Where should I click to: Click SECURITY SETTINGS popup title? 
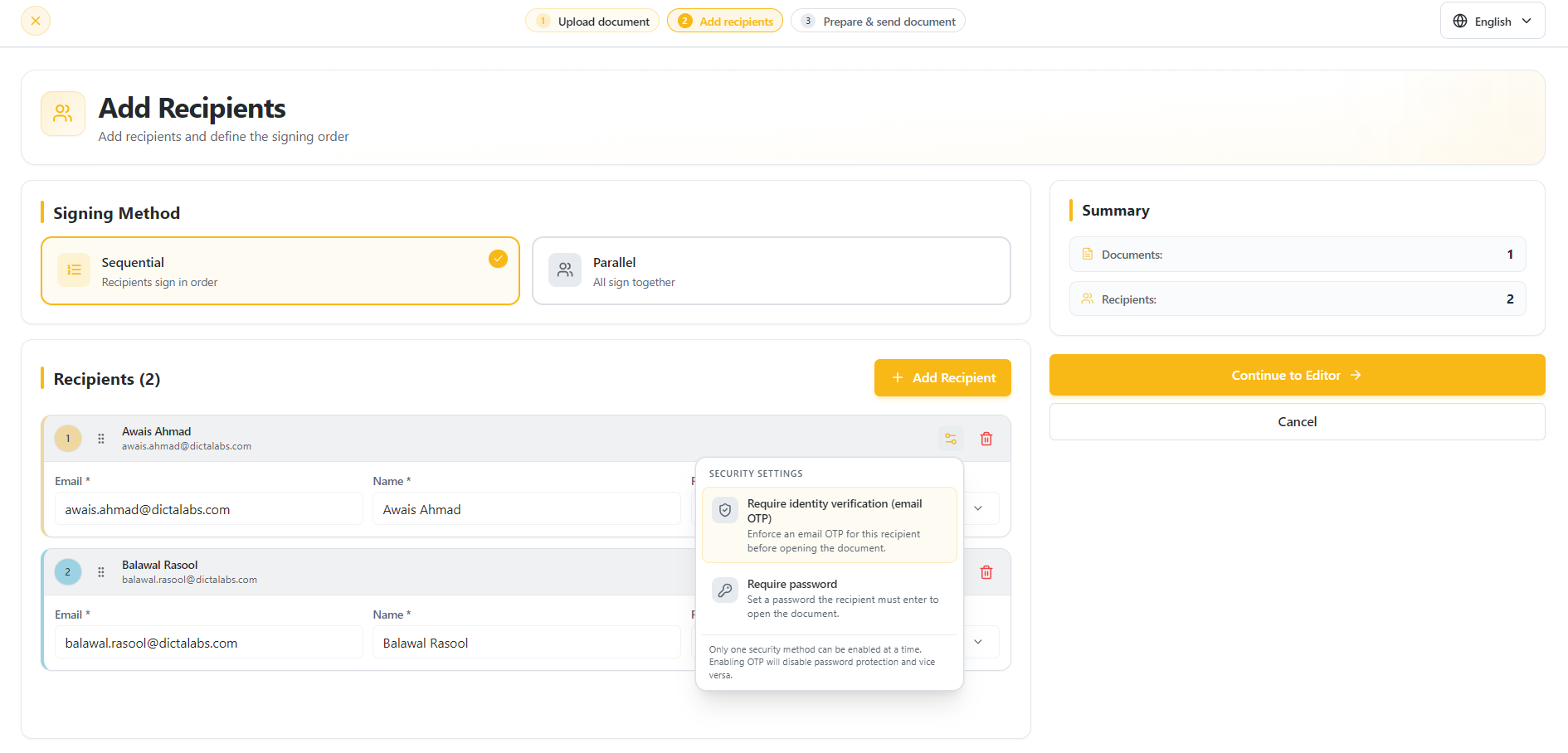click(756, 474)
